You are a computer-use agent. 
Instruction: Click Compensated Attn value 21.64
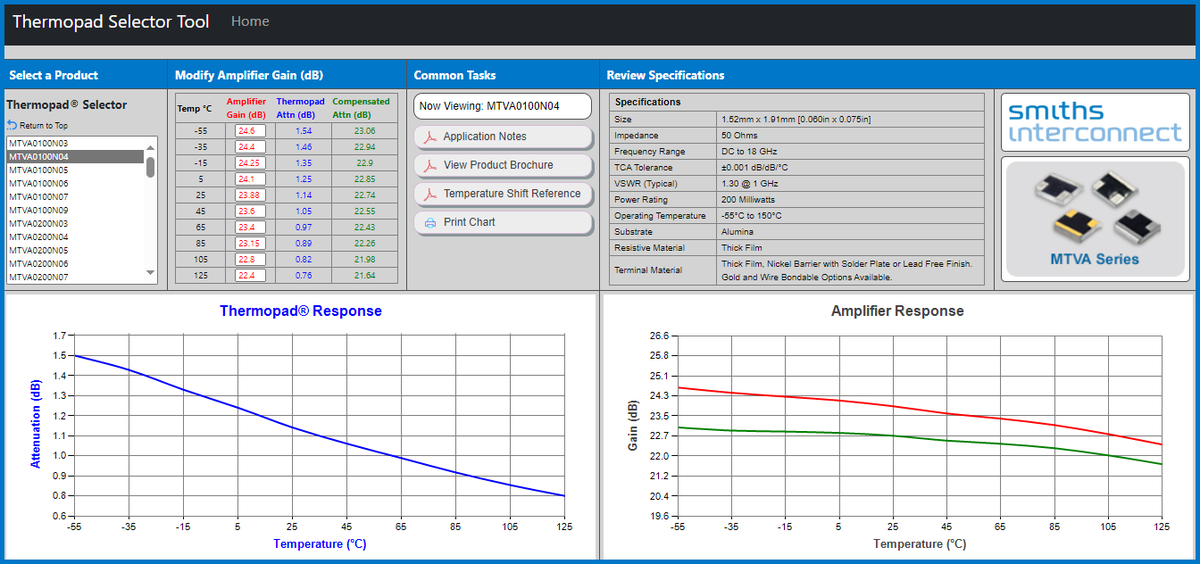pos(364,275)
